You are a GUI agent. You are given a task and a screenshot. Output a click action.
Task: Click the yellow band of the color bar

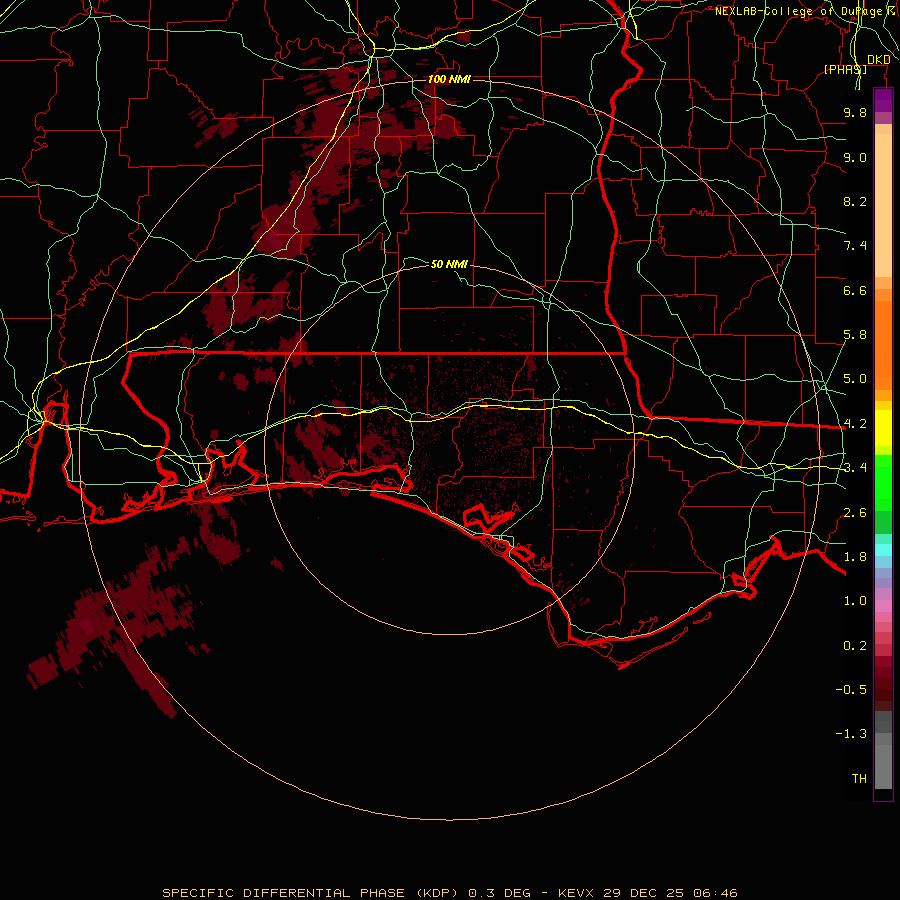[883, 428]
